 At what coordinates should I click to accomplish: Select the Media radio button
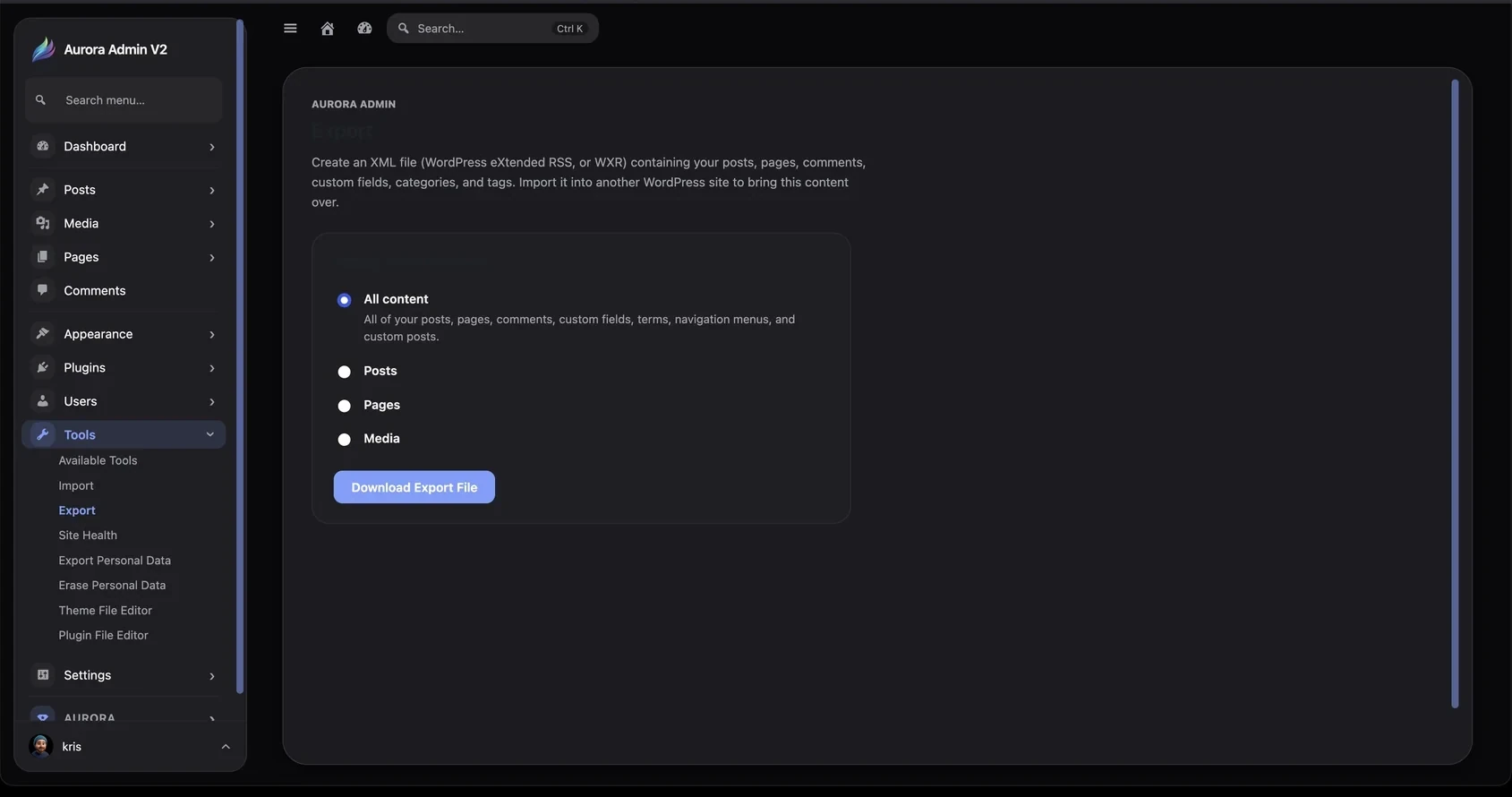(x=344, y=440)
